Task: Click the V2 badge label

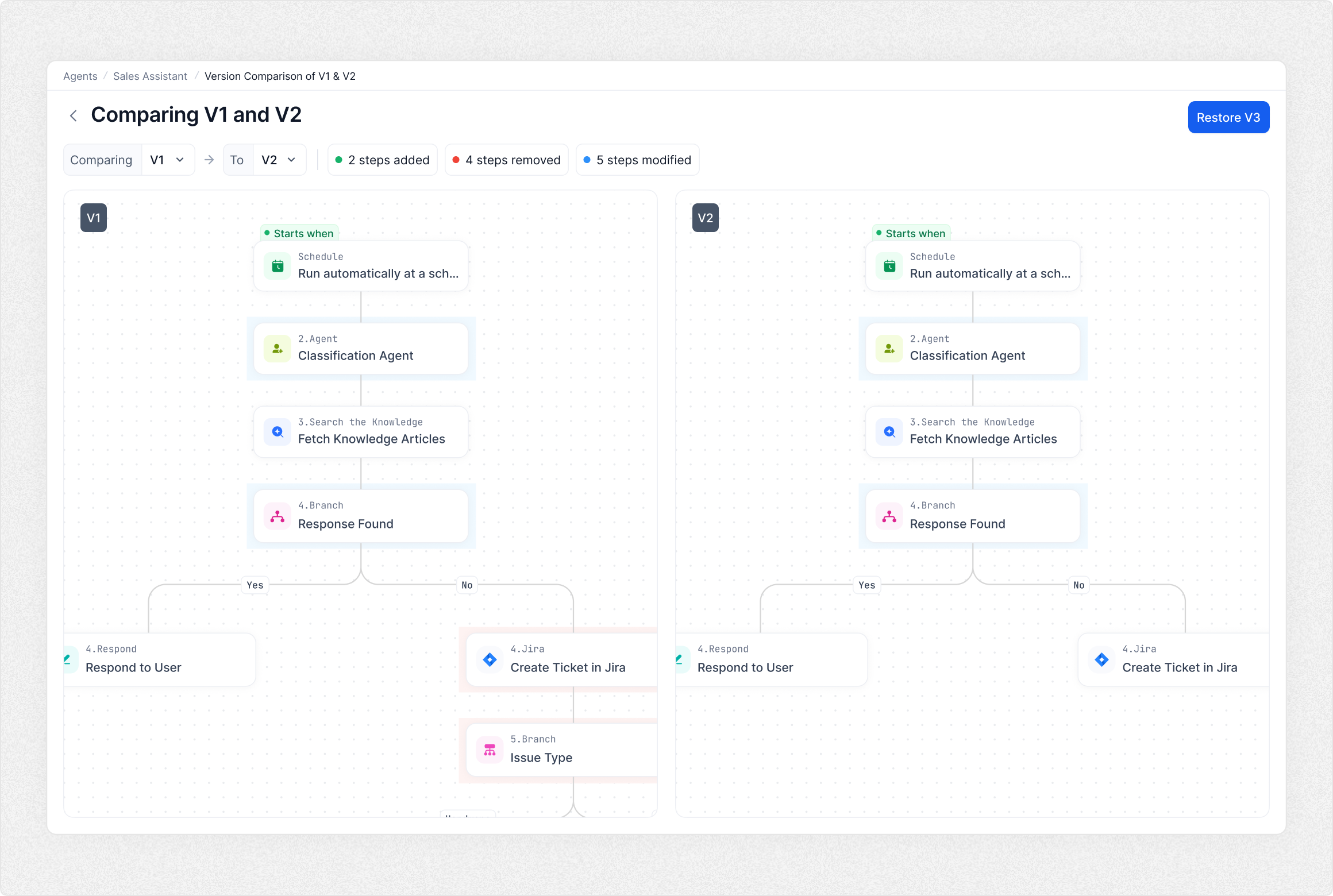Action: [x=706, y=218]
